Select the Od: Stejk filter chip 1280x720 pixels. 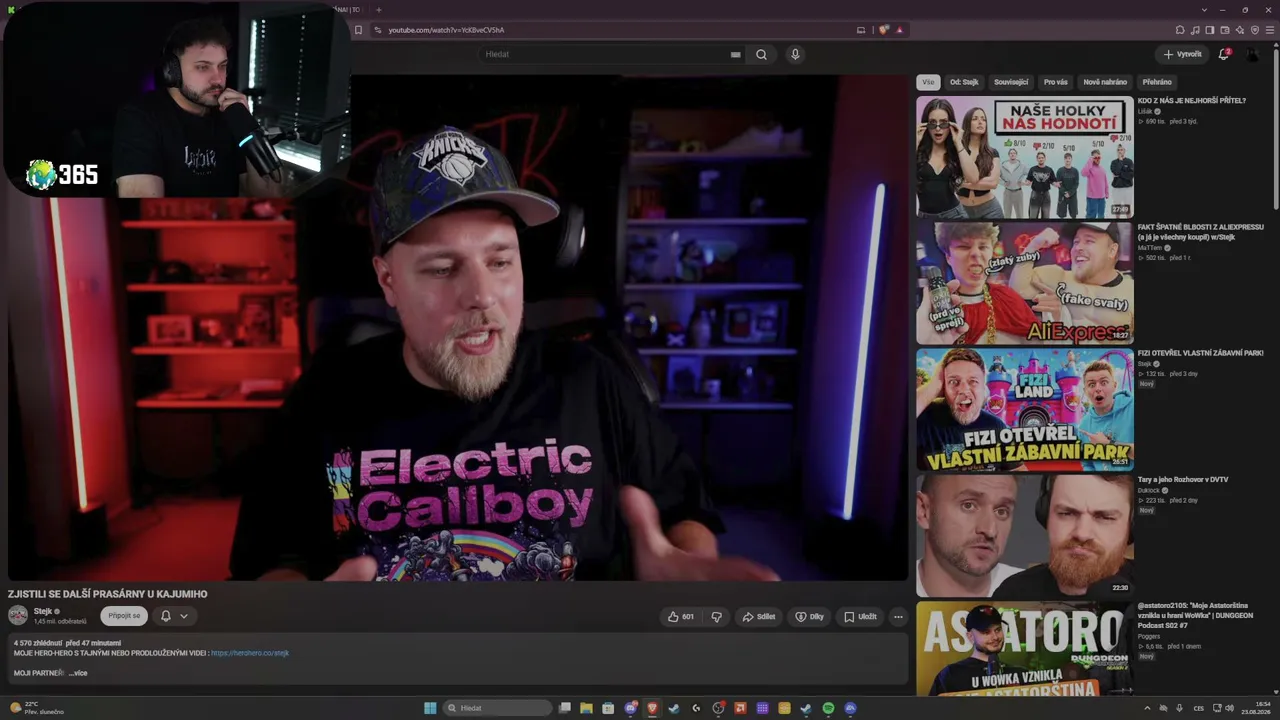(964, 82)
